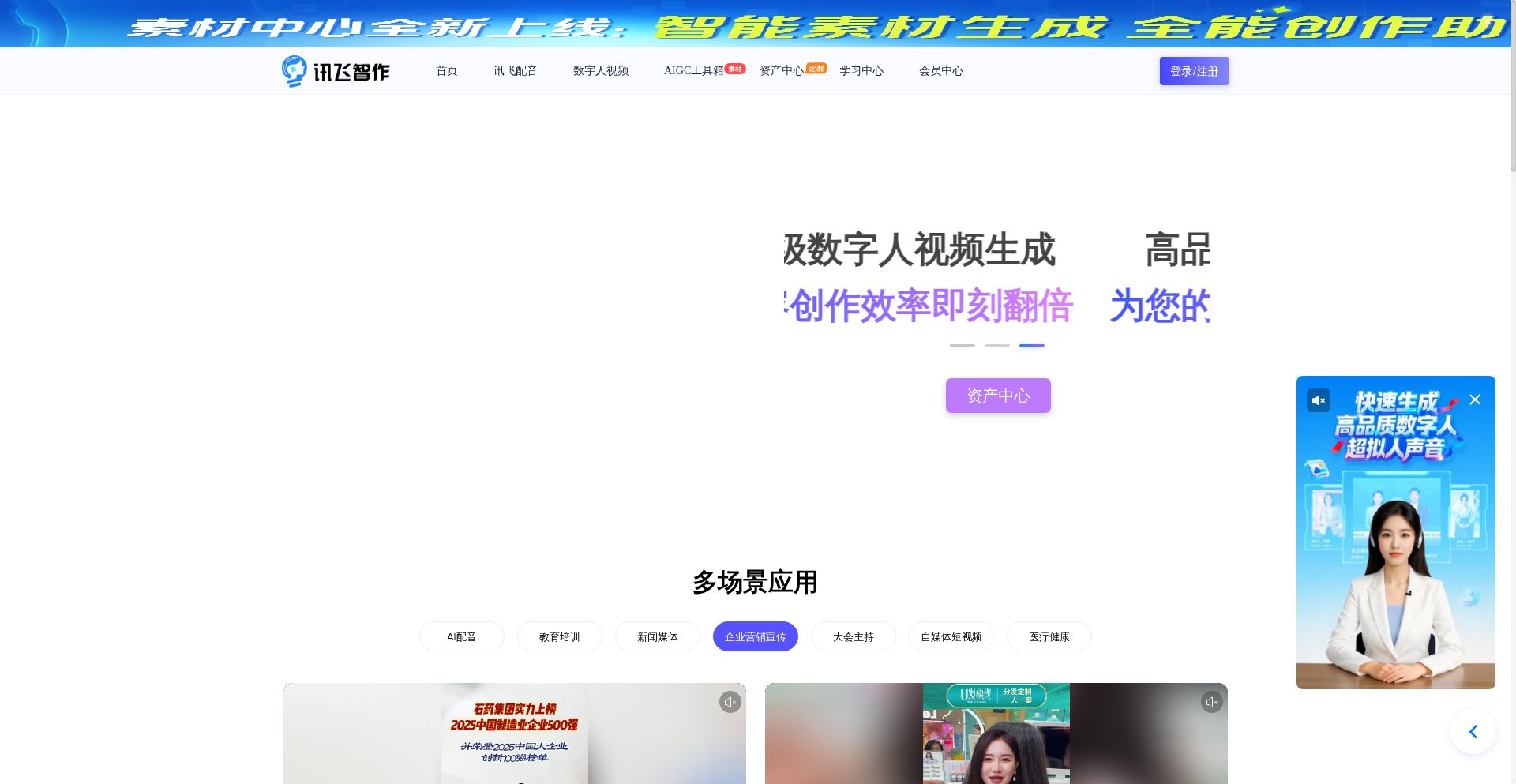This screenshot has width=1516, height=784.
Task: Open the 首页 menu item
Action: (447, 71)
